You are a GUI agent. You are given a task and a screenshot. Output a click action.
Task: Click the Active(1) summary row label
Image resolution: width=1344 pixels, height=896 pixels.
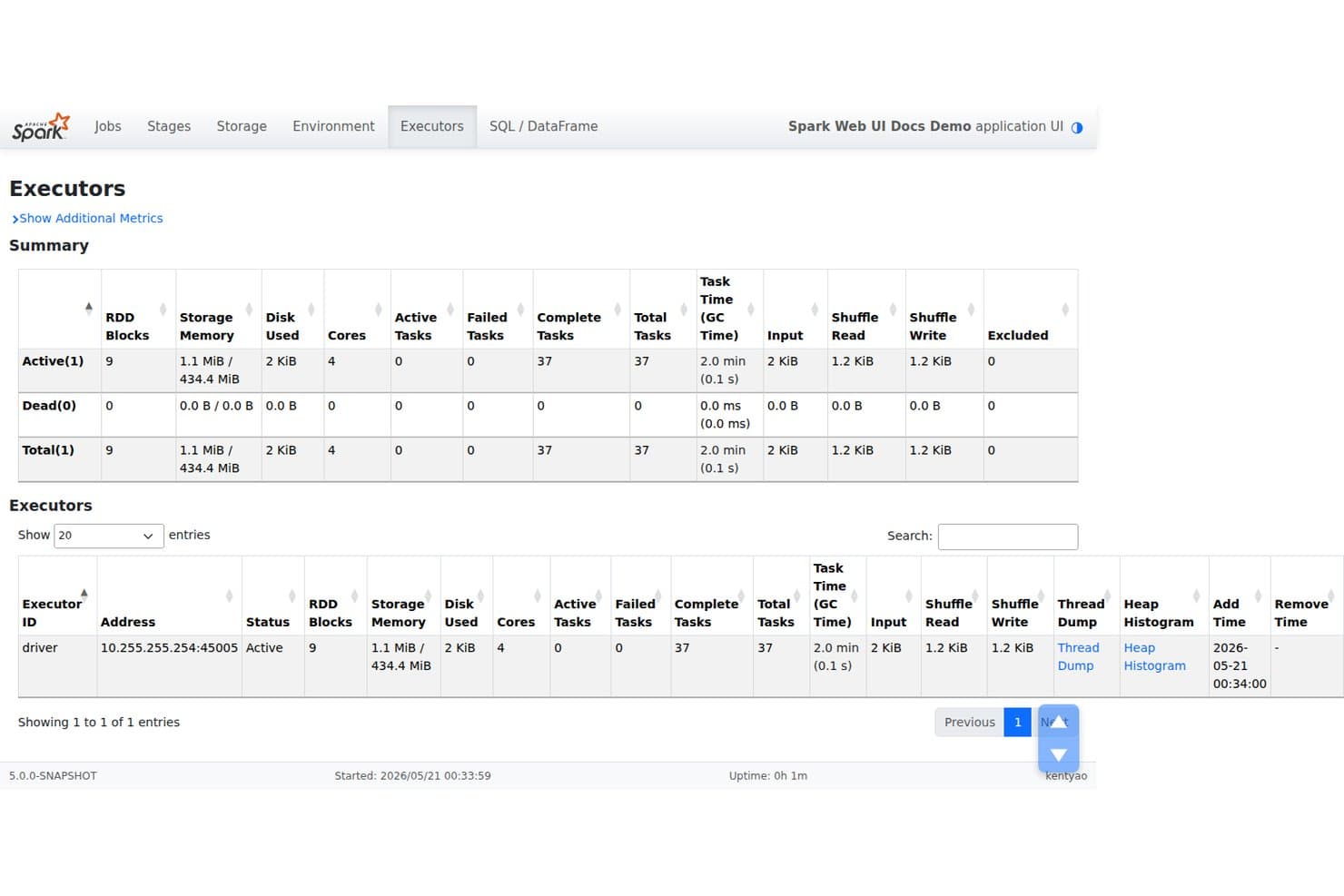click(53, 361)
